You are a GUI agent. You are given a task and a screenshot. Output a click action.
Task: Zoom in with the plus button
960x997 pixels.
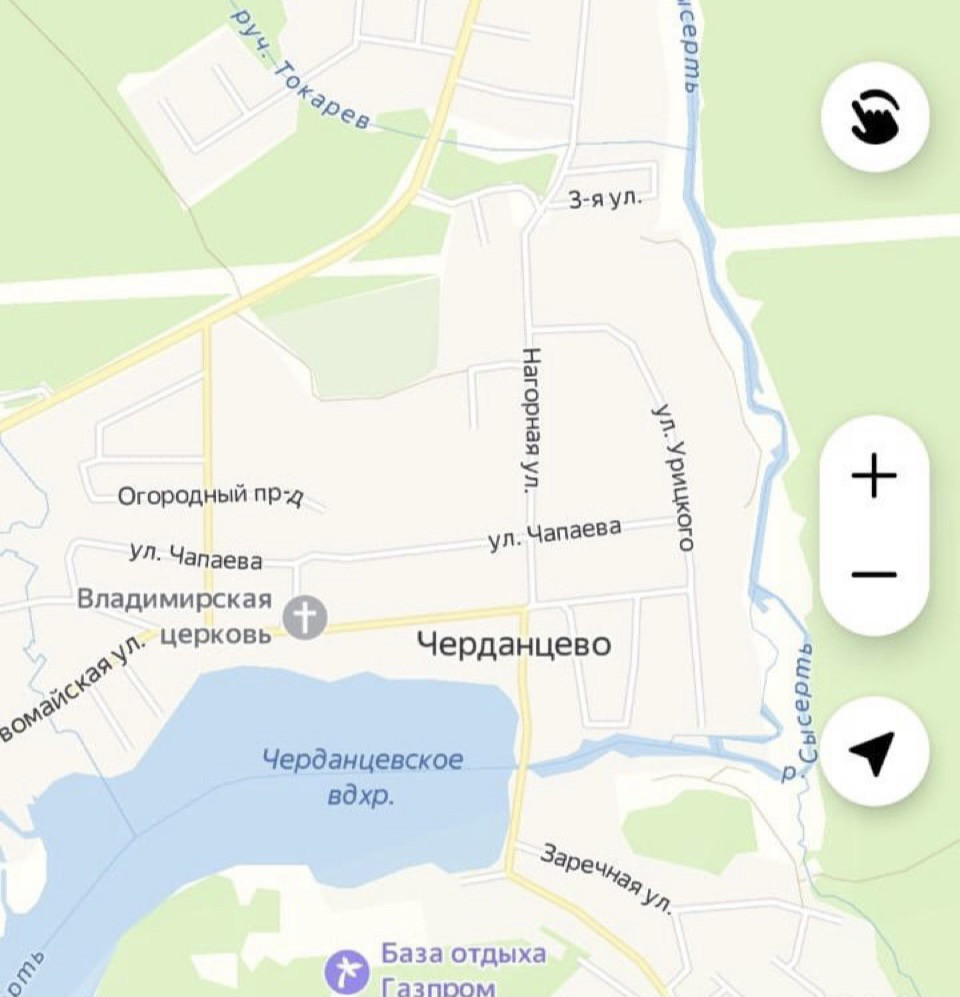tap(874, 475)
